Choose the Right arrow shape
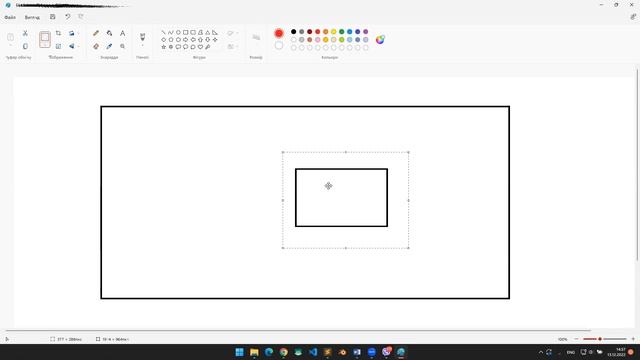This screenshot has width=640, height=360. coord(186,40)
